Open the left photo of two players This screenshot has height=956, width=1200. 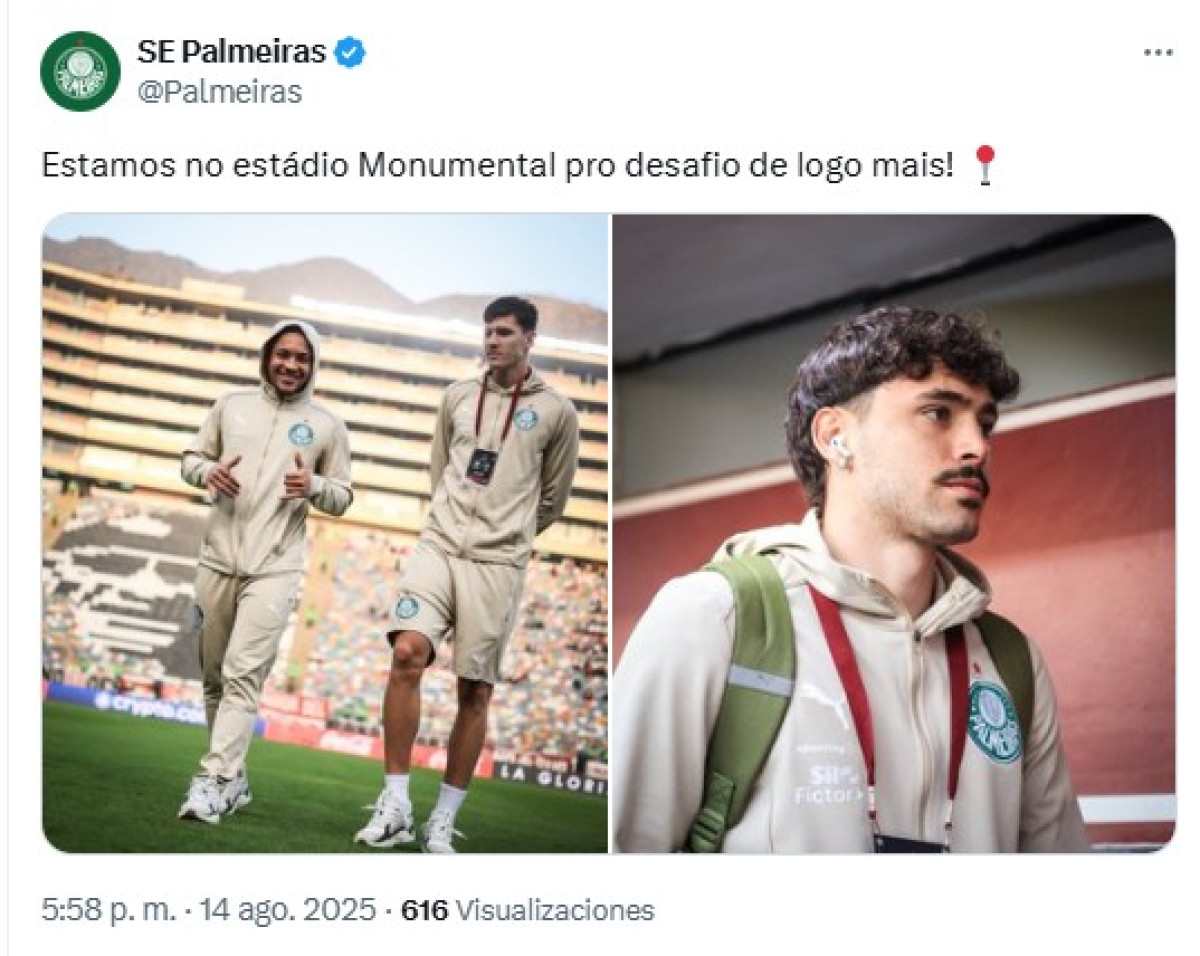click(325, 533)
